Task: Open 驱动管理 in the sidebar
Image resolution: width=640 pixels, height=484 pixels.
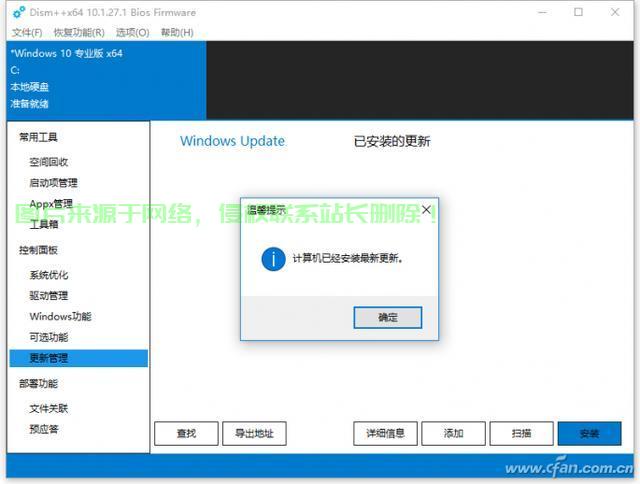Action: click(49, 295)
